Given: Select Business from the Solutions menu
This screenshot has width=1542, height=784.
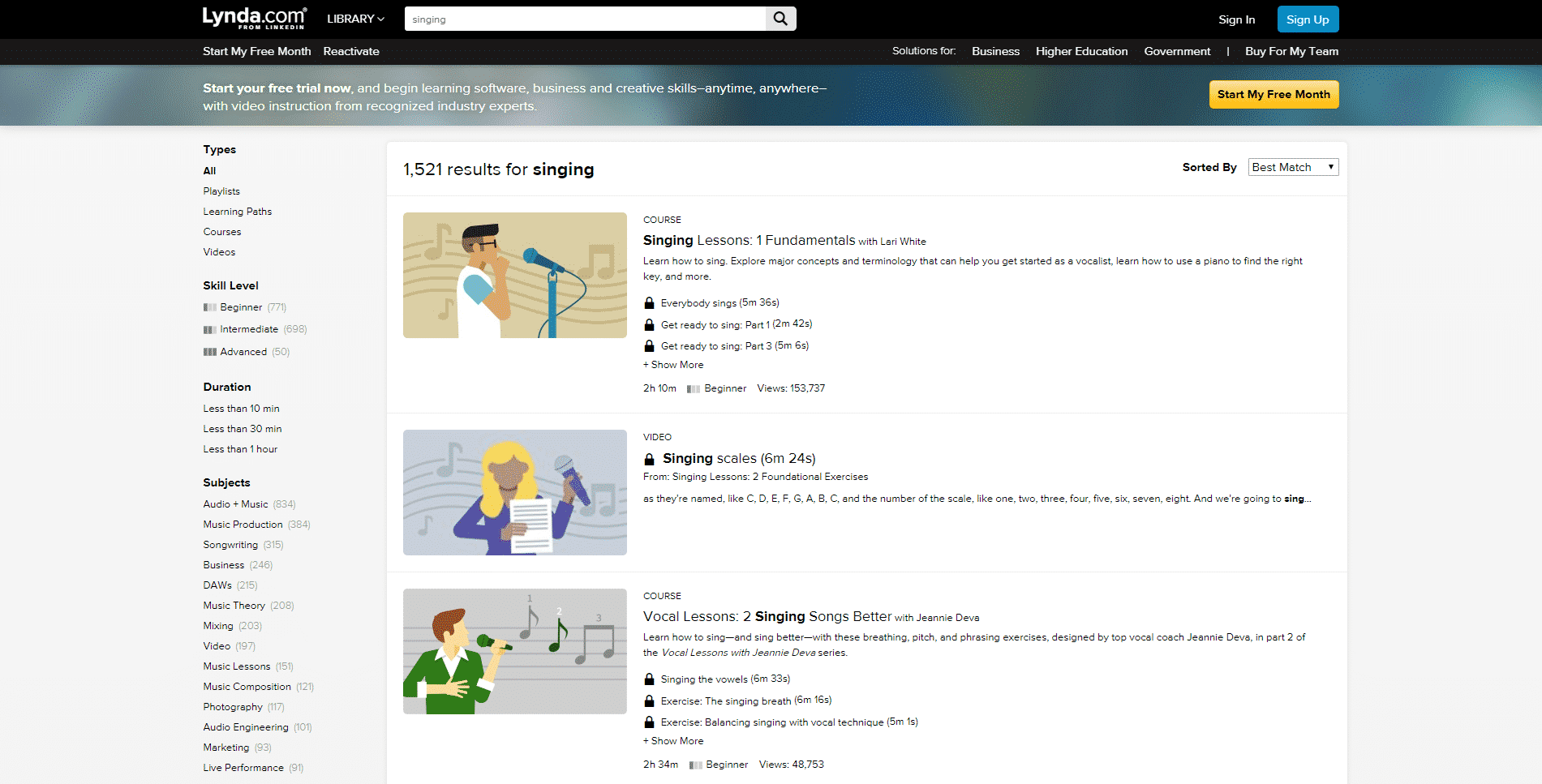Looking at the screenshot, I should 995,51.
